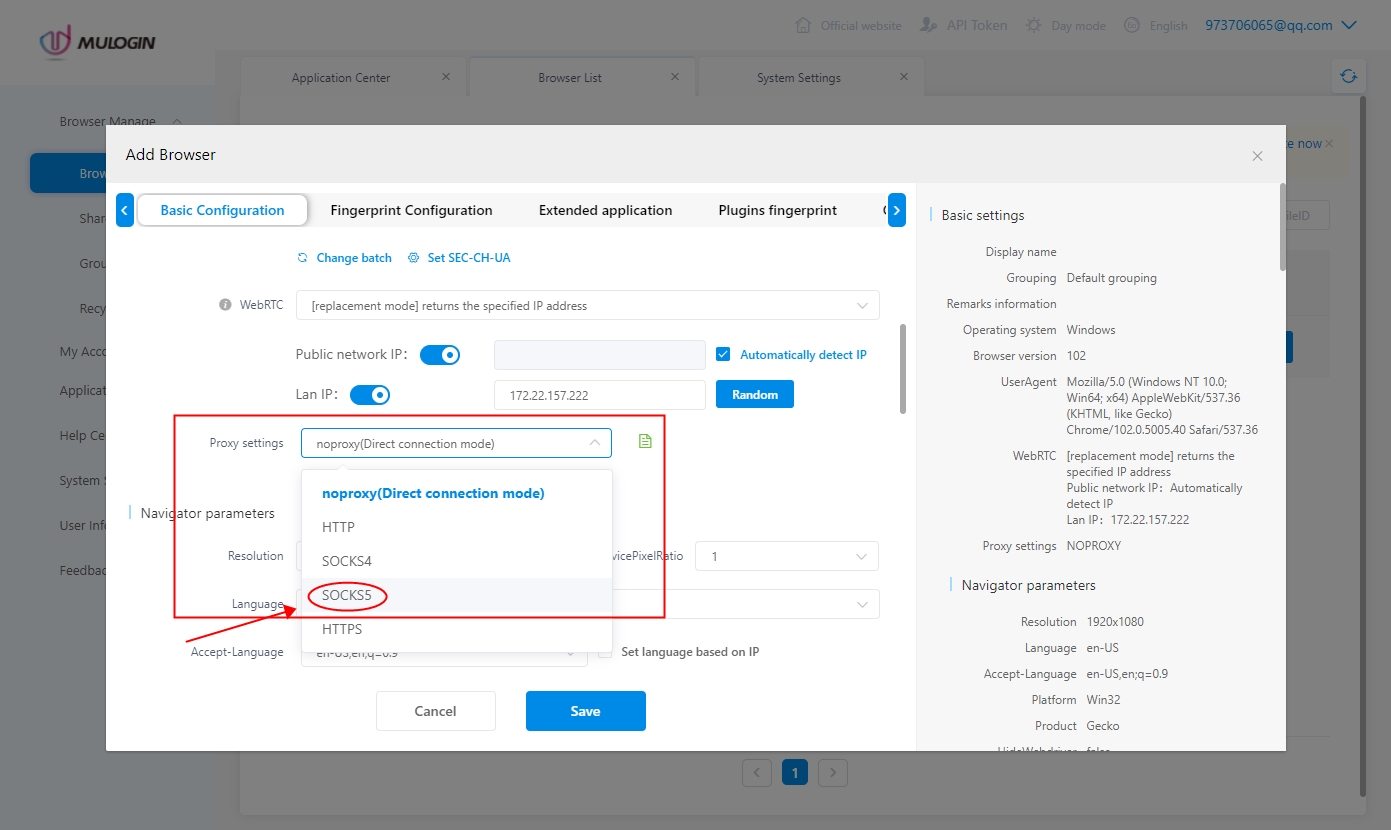Screen dimensions: 1391x830
Task: Click the Change batch link
Action: tap(344, 258)
